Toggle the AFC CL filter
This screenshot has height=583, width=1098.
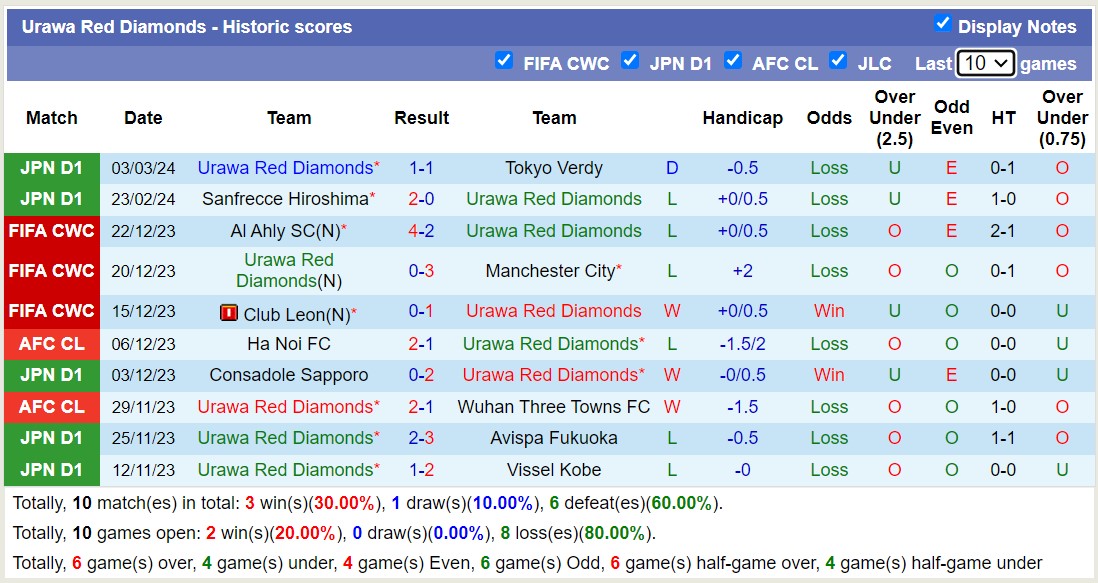click(733, 60)
